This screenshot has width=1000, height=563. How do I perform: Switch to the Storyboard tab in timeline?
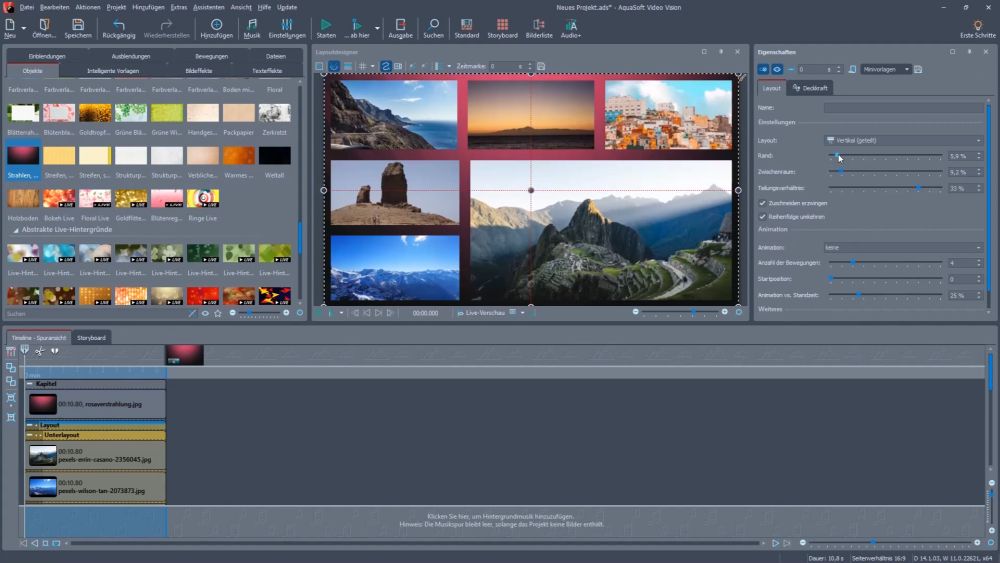[x=91, y=338]
